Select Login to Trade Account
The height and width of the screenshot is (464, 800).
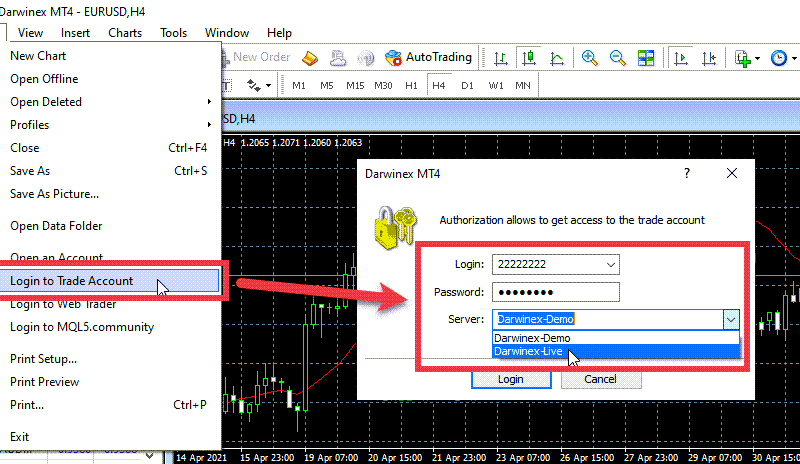click(x=110, y=281)
